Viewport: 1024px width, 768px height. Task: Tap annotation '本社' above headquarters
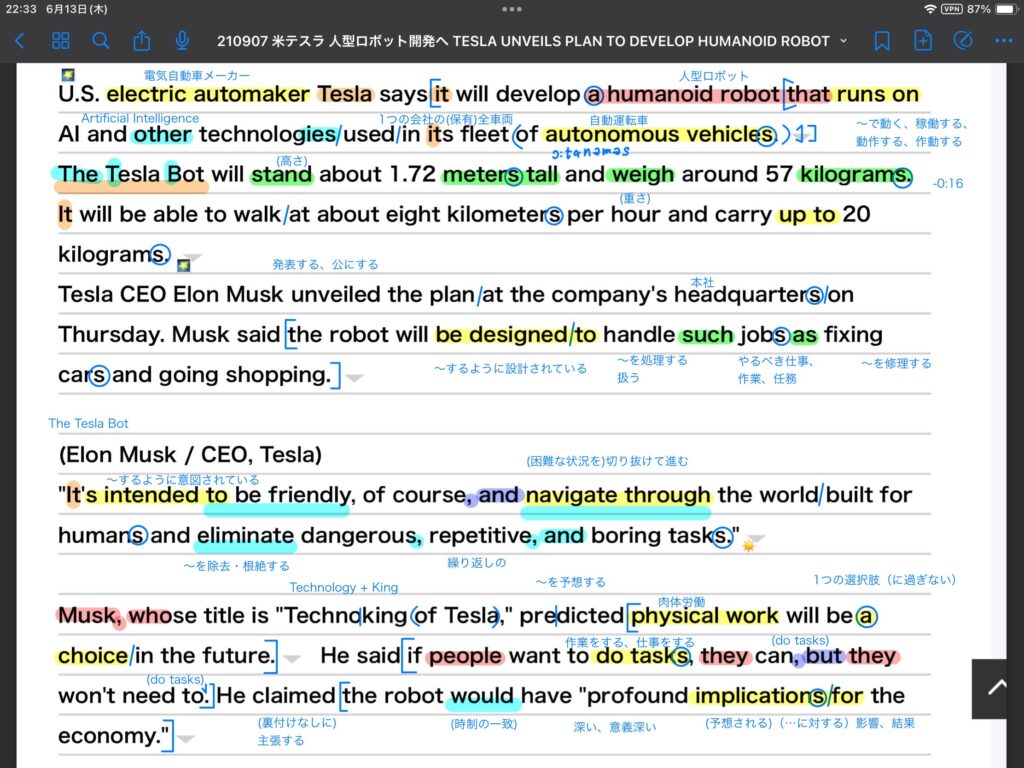pyautogui.click(x=703, y=282)
